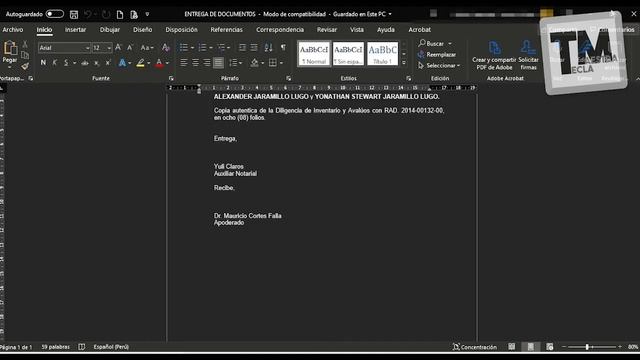This screenshot has height=360, width=640.
Task: Click the Reemplazar icon button
Action: (x=437, y=54)
